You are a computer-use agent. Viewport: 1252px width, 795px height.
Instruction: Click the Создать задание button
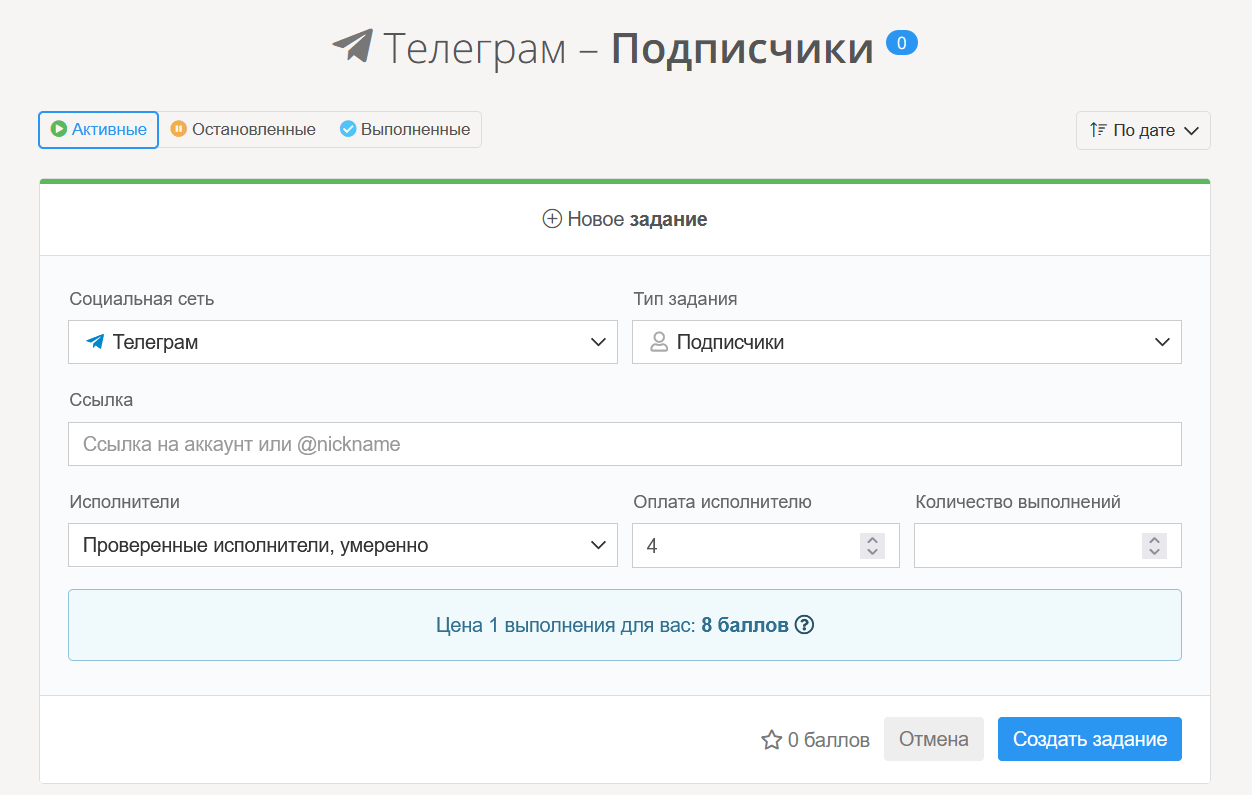pyautogui.click(x=1090, y=739)
